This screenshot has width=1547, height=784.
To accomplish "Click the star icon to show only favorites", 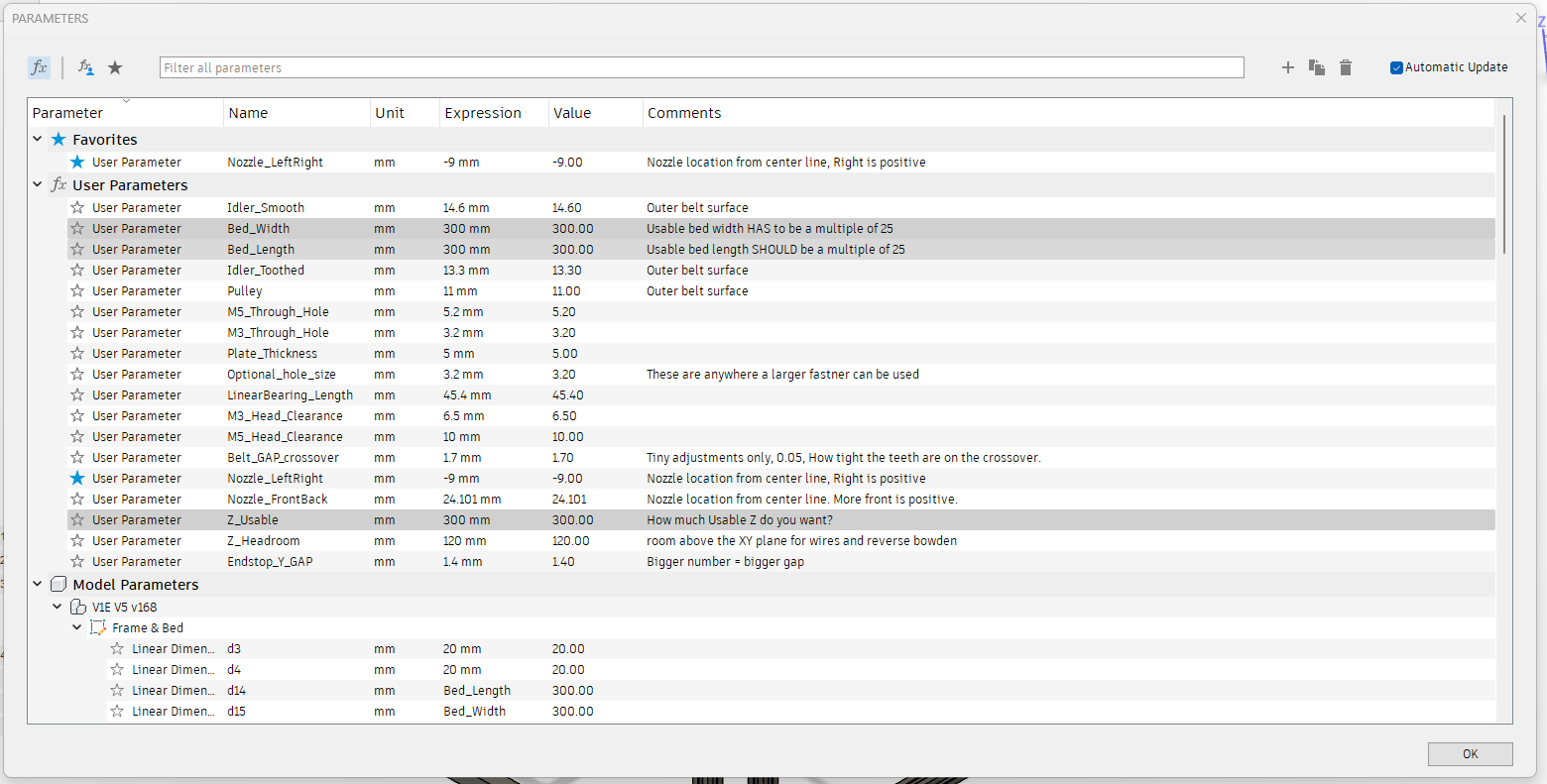I will coord(114,66).
